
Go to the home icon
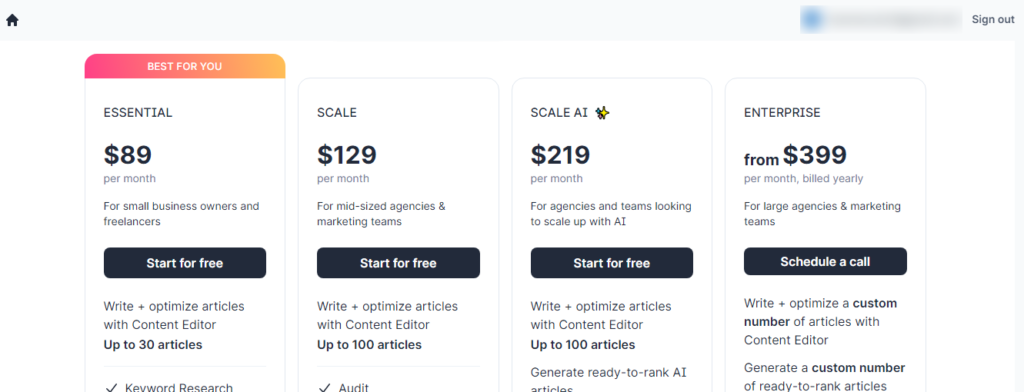[12, 20]
